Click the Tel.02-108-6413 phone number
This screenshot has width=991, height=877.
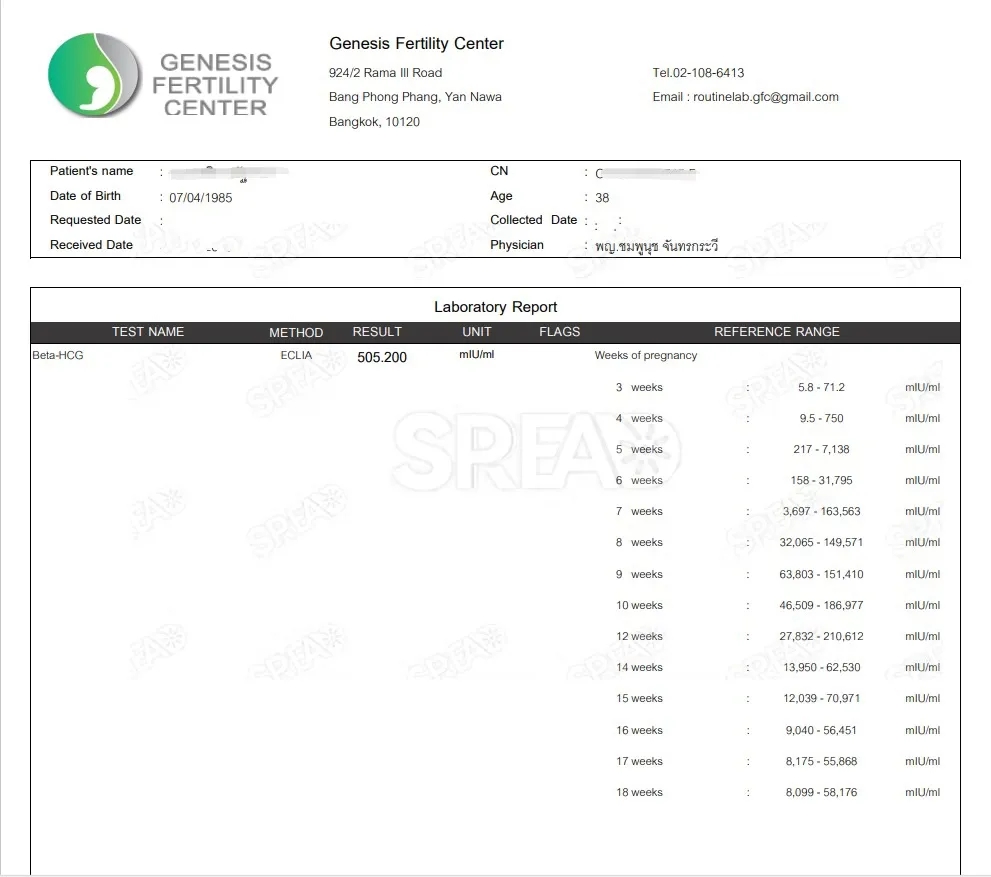[x=698, y=73]
